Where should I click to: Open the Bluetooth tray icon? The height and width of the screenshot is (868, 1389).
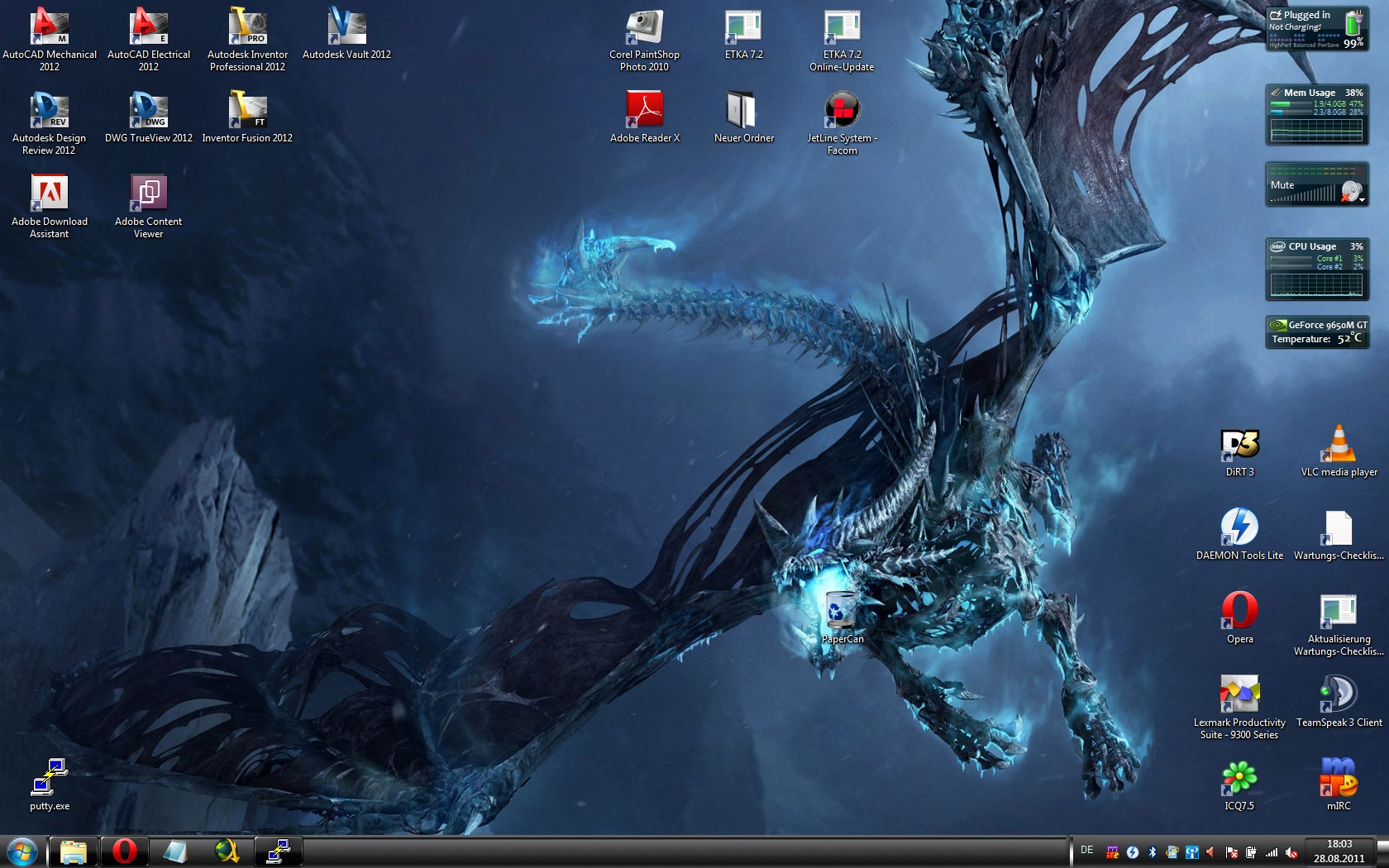point(1153,852)
